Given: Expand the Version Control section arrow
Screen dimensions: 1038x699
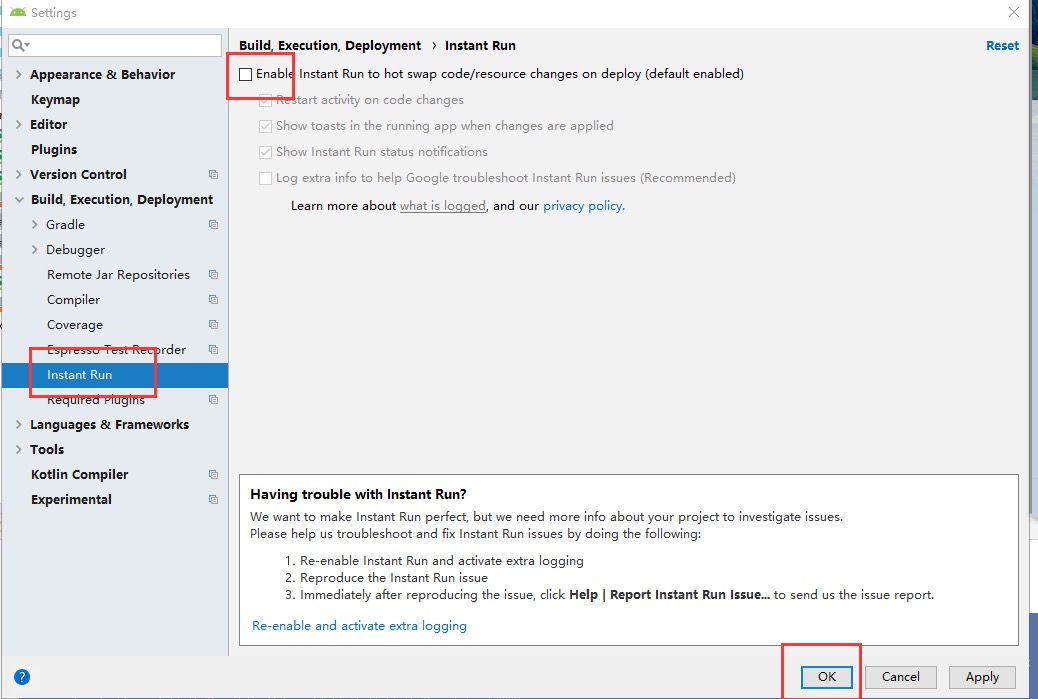Looking at the screenshot, I should [19, 174].
